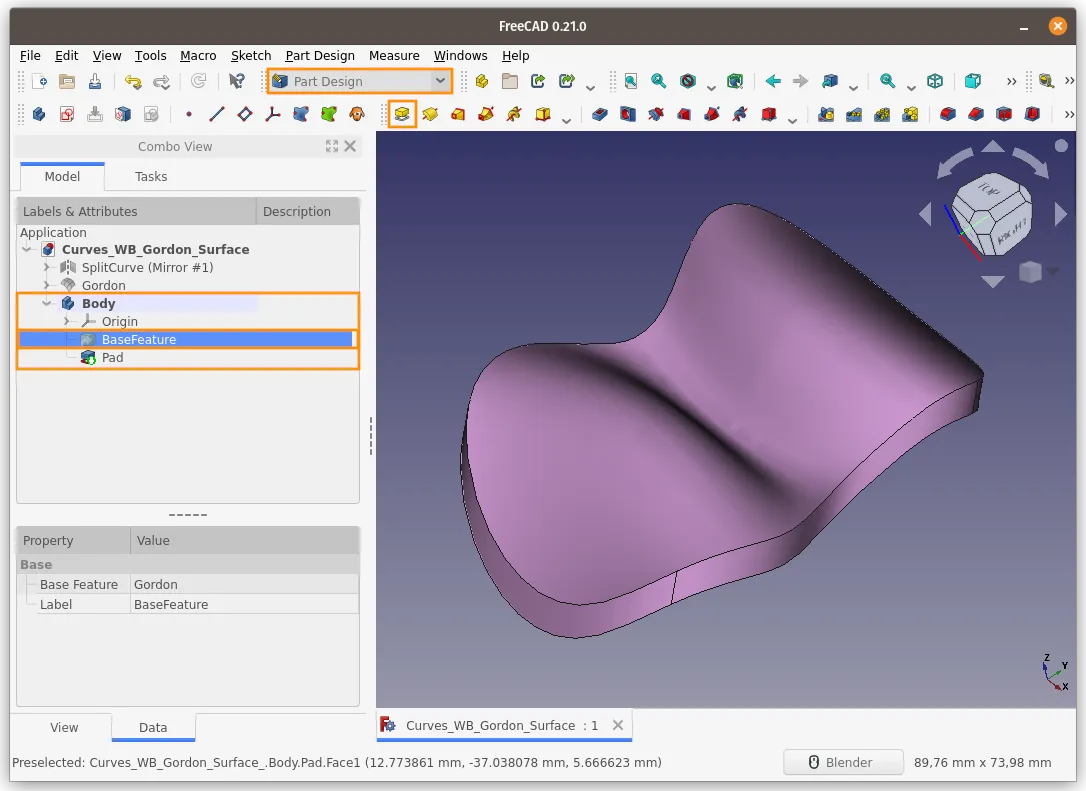Save the document using the Save icon
This screenshot has height=791, width=1086.
95,82
